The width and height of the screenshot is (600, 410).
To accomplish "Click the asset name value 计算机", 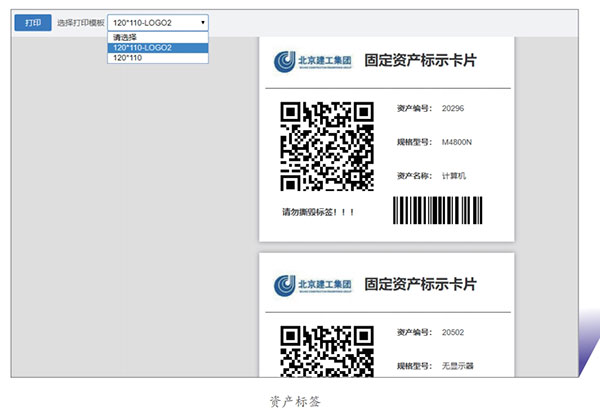I will click(454, 176).
